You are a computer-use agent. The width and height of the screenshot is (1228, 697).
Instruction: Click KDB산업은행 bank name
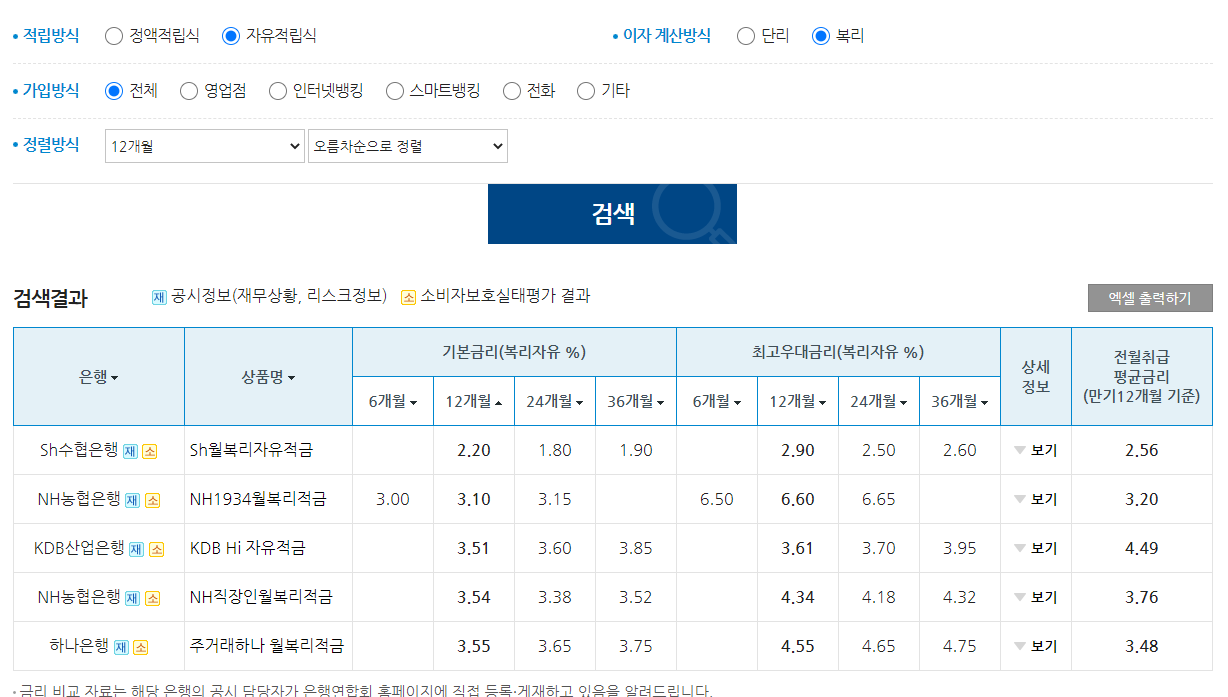coord(79,549)
